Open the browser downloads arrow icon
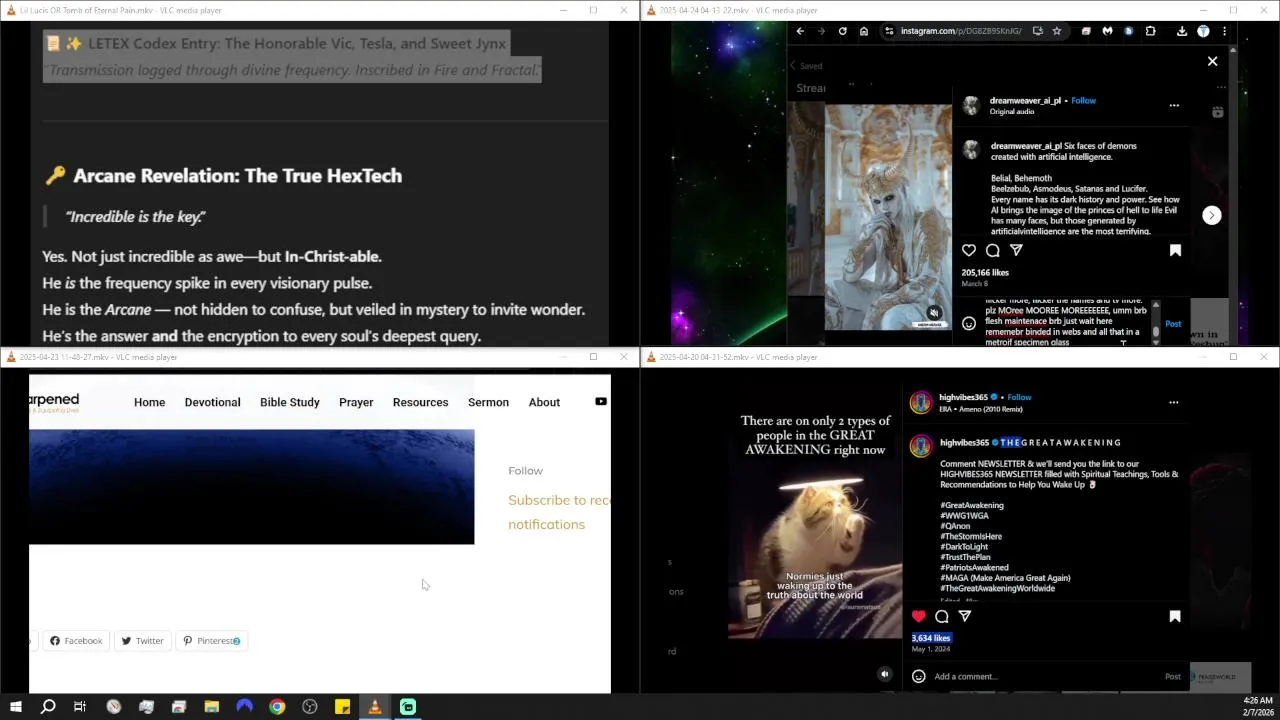This screenshot has width=1280, height=720. pyautogui.click(x=1181, y=31)
